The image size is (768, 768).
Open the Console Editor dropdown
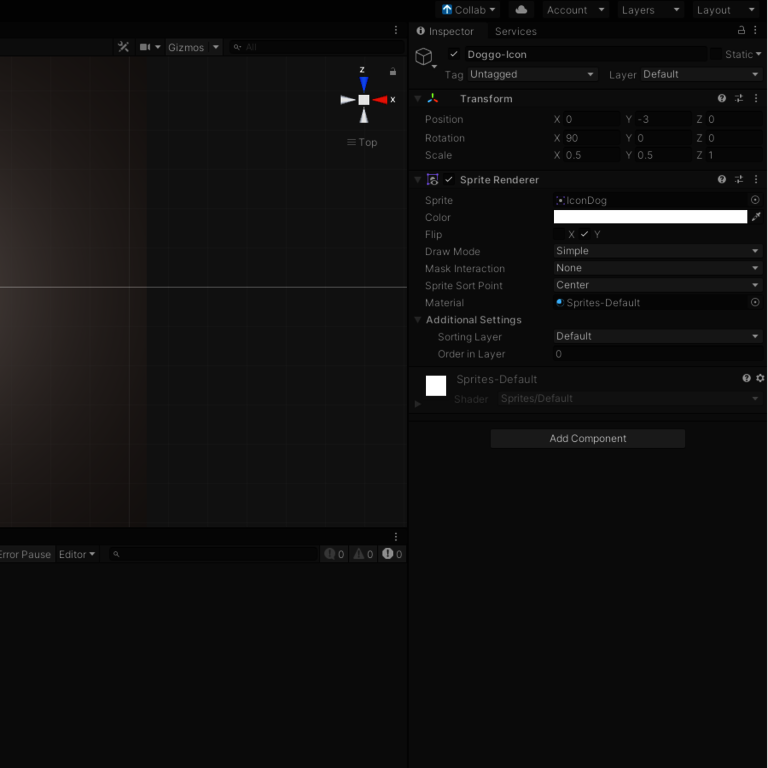click(77, 554)
